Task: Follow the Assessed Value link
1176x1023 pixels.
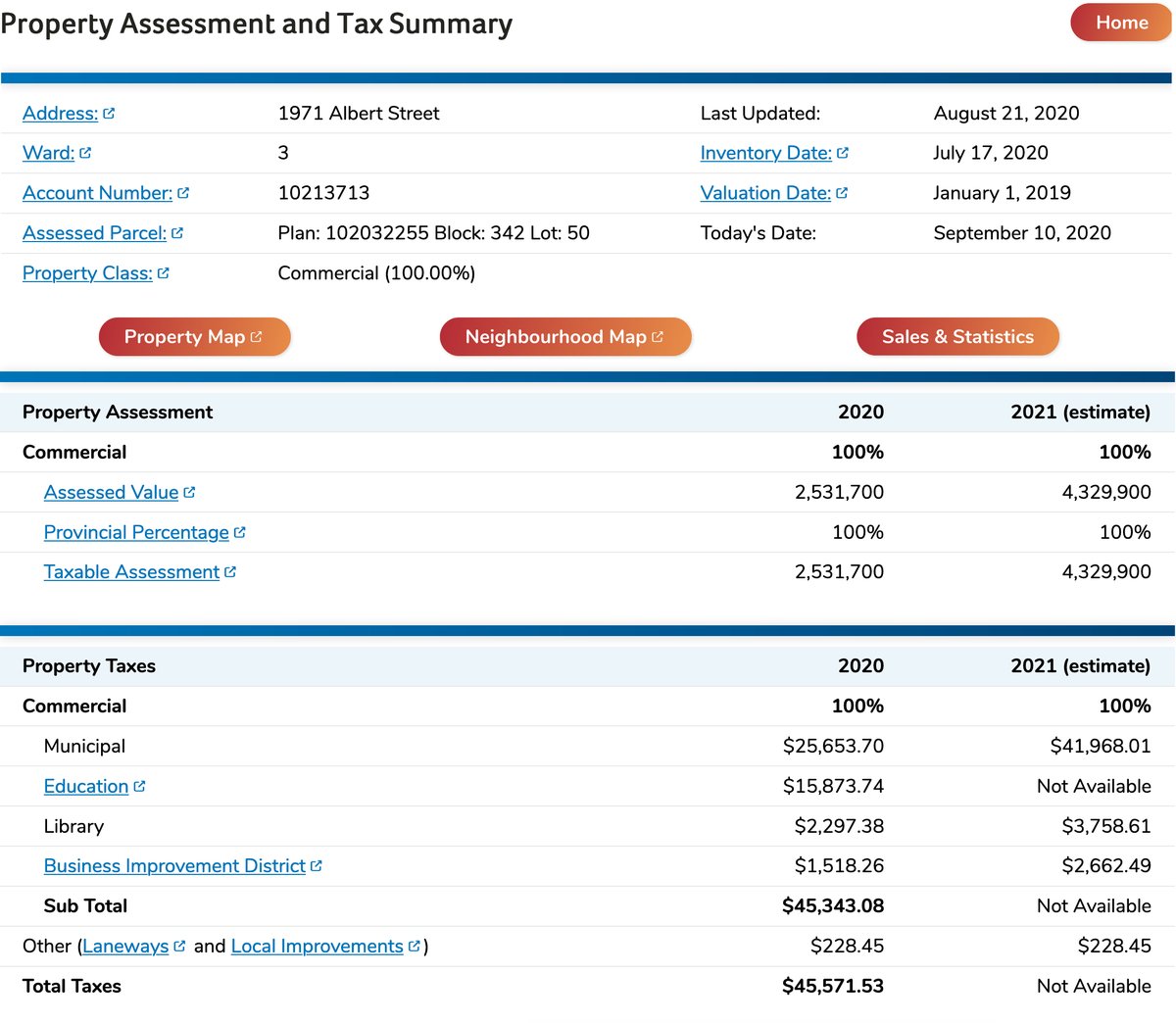Action: click(111, 492)
